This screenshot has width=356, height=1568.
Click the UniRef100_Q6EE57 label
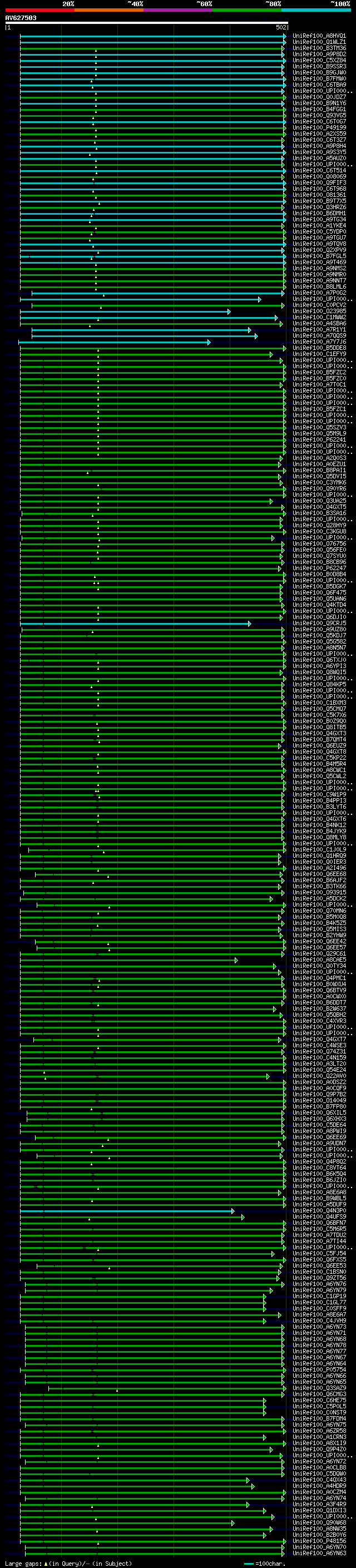[319, 948]
